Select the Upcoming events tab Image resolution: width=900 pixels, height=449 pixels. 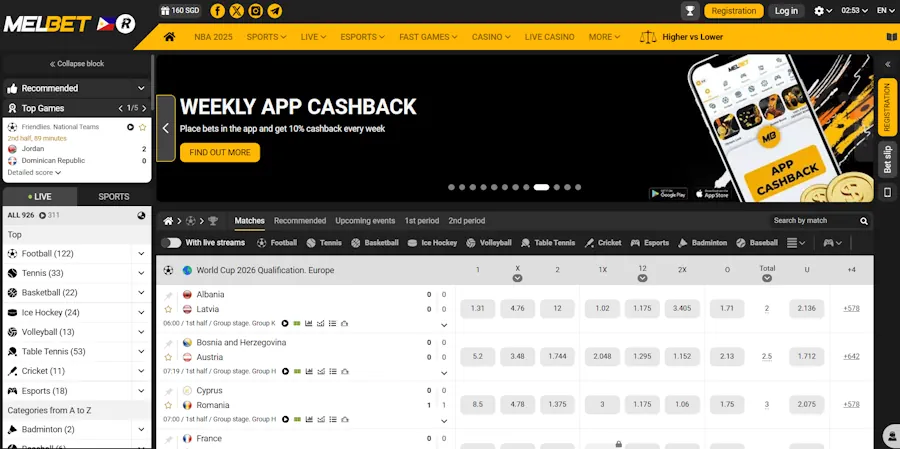tap(365, 221)
